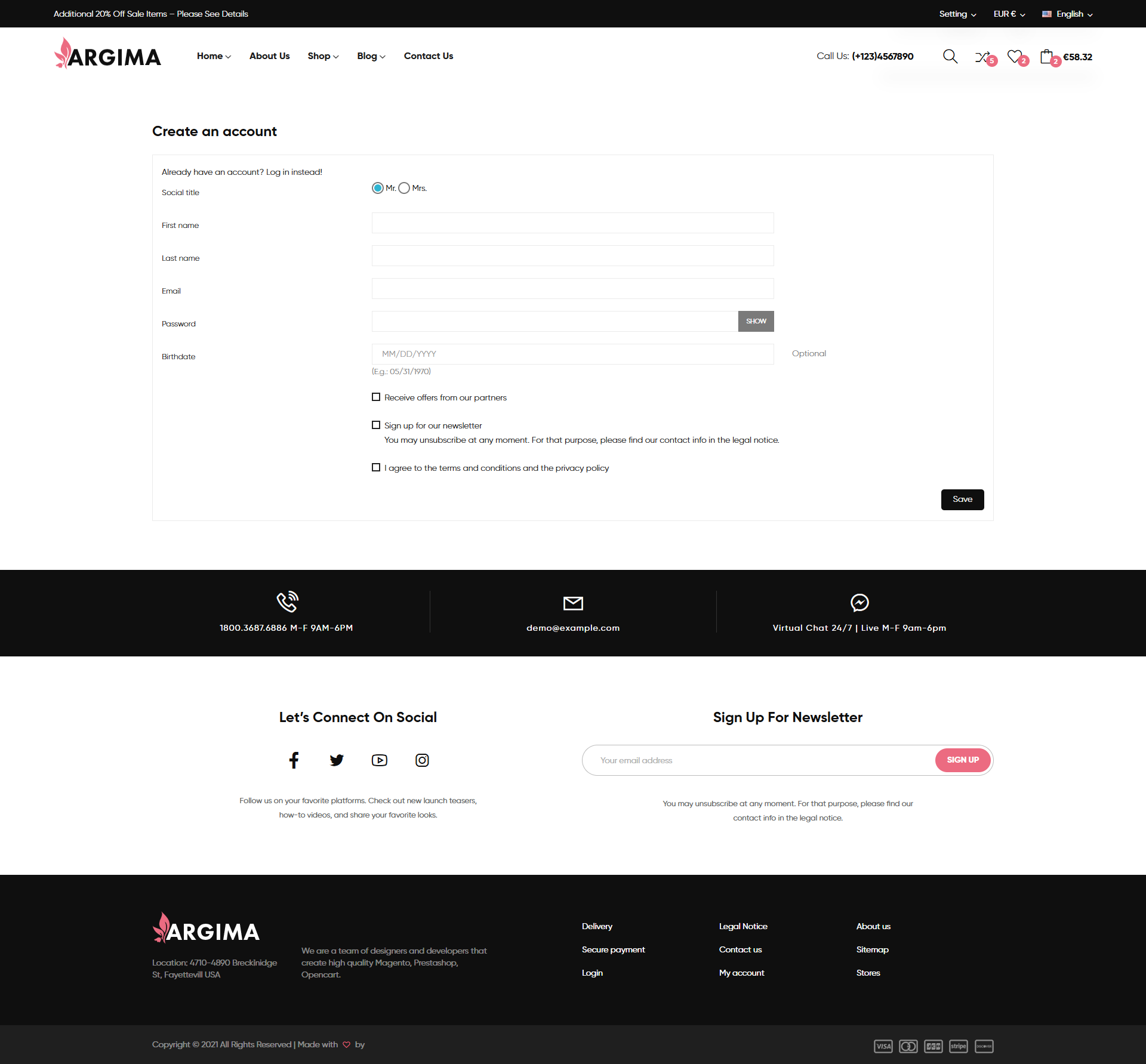The width and height of the screenshot is (1146, 1064).
Task: Open the Contact Us menu item
Action: [x=428, y=56]
